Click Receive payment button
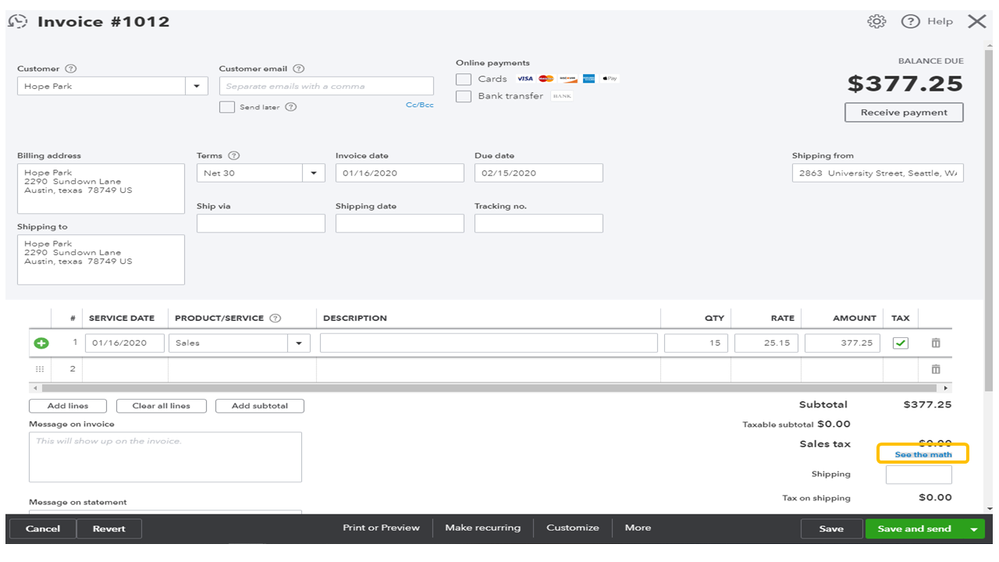This screenshot has width=999, height=562. (903, 112)
